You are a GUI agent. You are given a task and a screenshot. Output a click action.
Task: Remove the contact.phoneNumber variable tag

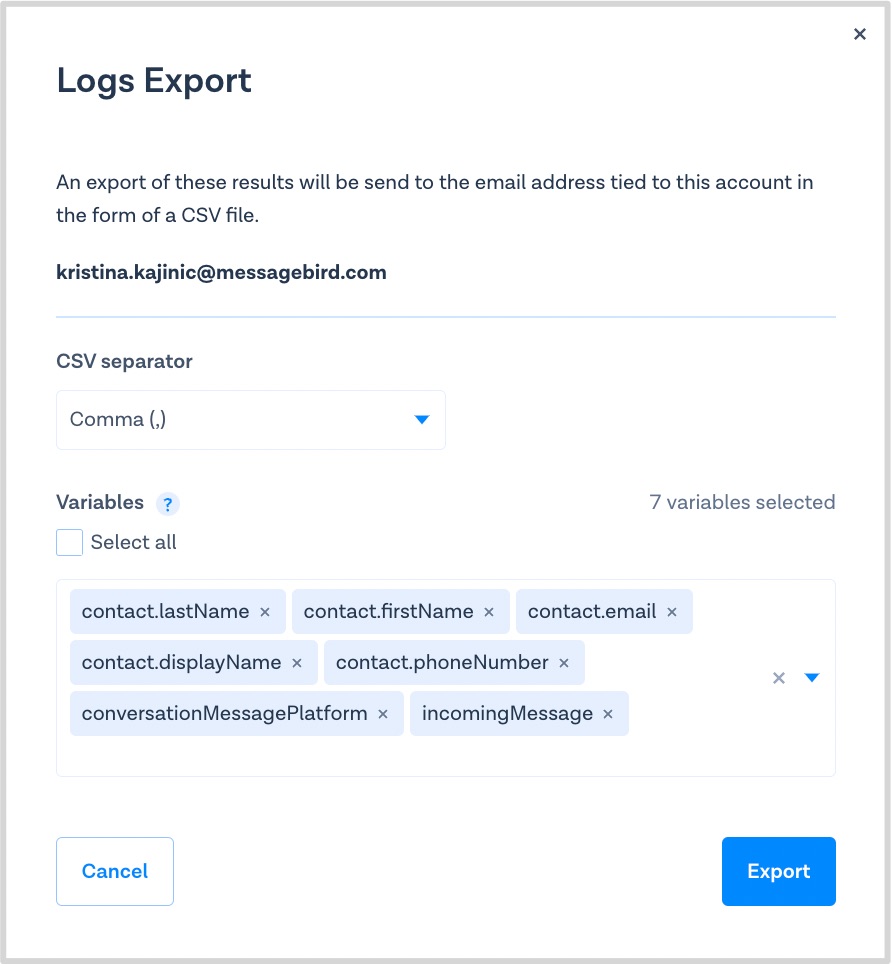pos(564,663)
